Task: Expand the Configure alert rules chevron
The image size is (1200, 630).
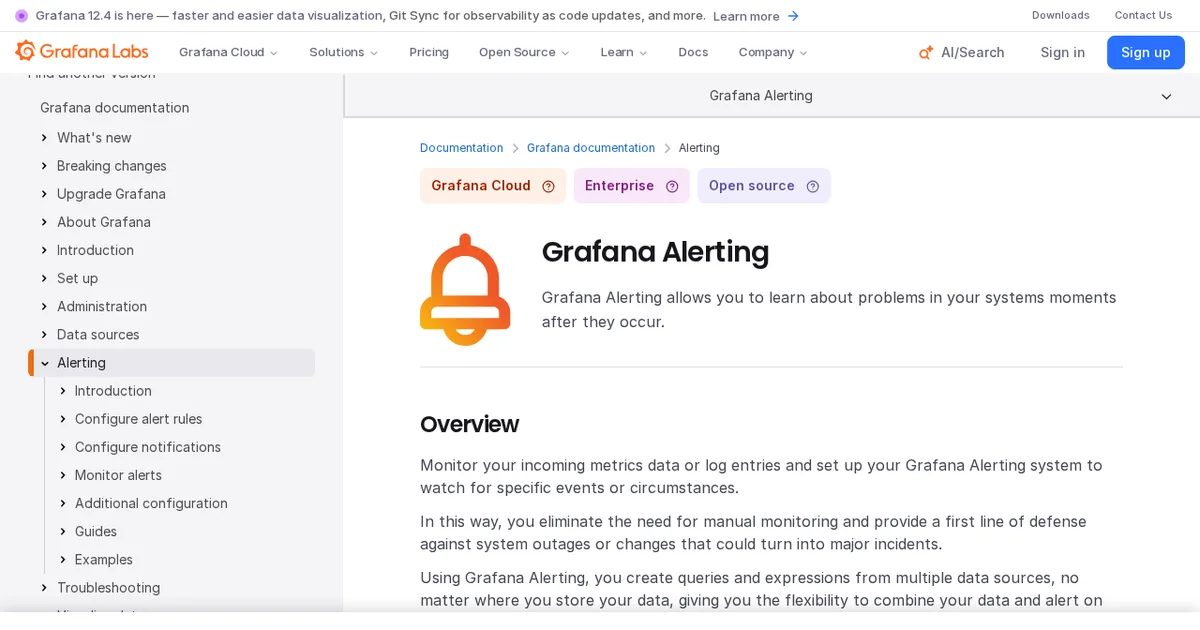Action: pos(63,419)
